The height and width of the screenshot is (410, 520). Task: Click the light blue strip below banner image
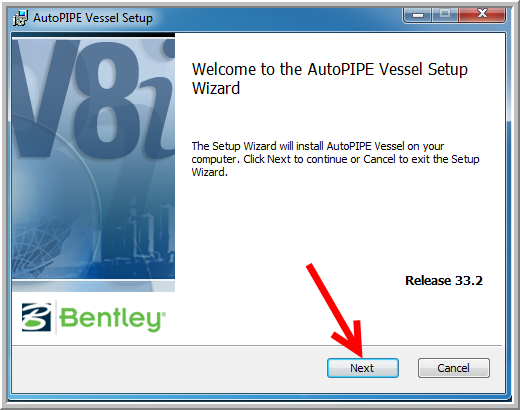[93, 286]
